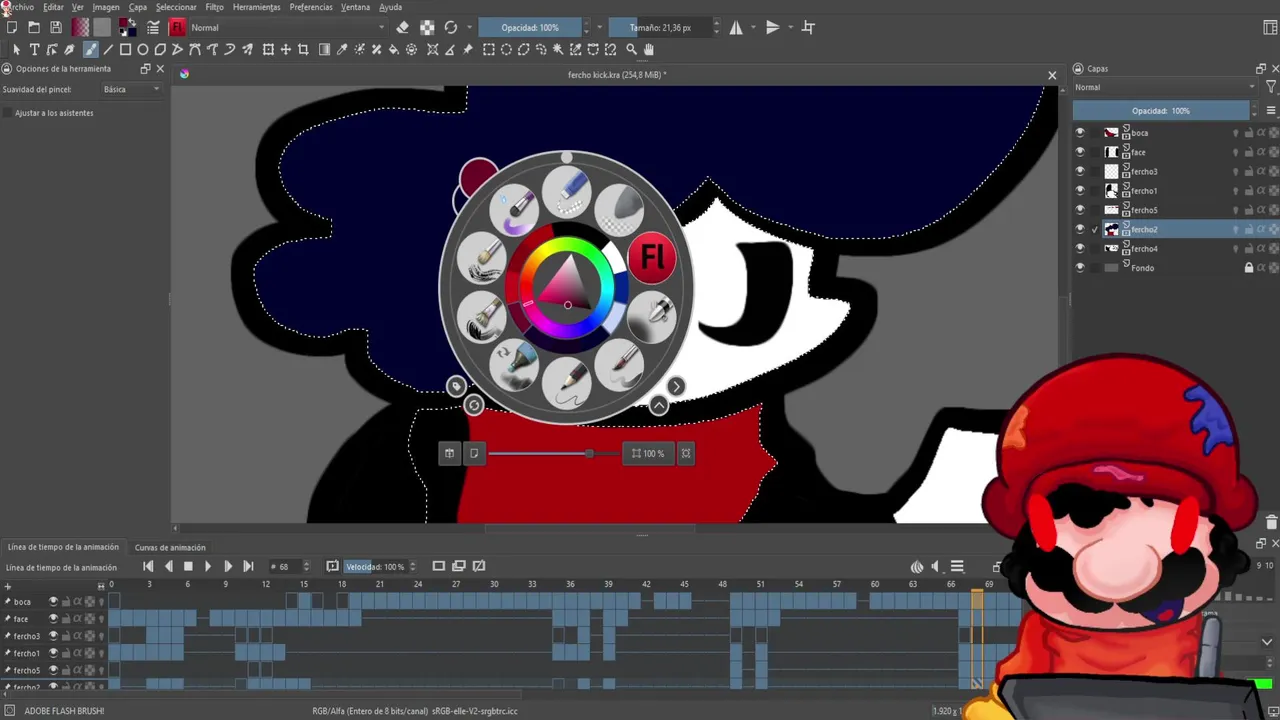The height and width of the screenshot is (720, 1280).
Task: Unlock the Fondo layer padlock
Action: click(1248, 268)
